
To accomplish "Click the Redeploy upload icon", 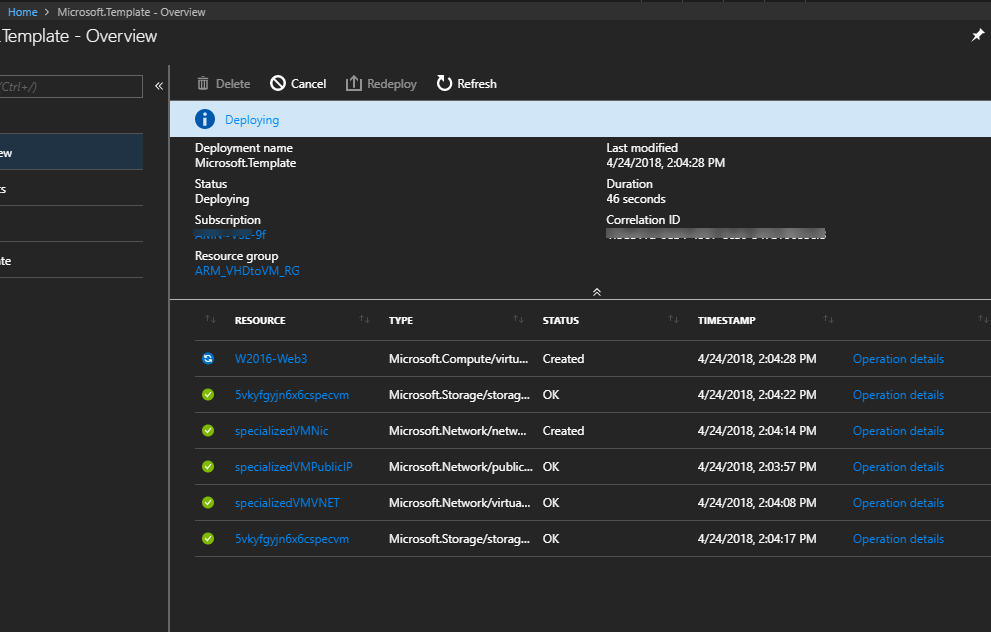I will (x=354, y=83).
